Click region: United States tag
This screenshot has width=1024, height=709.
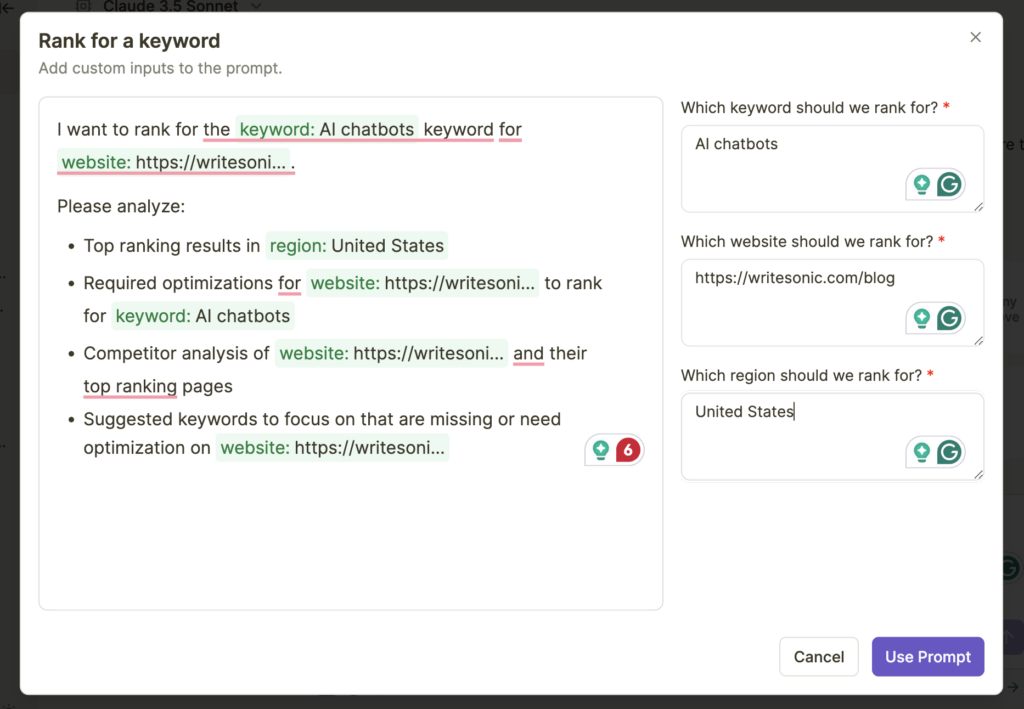tap(357, 245)
